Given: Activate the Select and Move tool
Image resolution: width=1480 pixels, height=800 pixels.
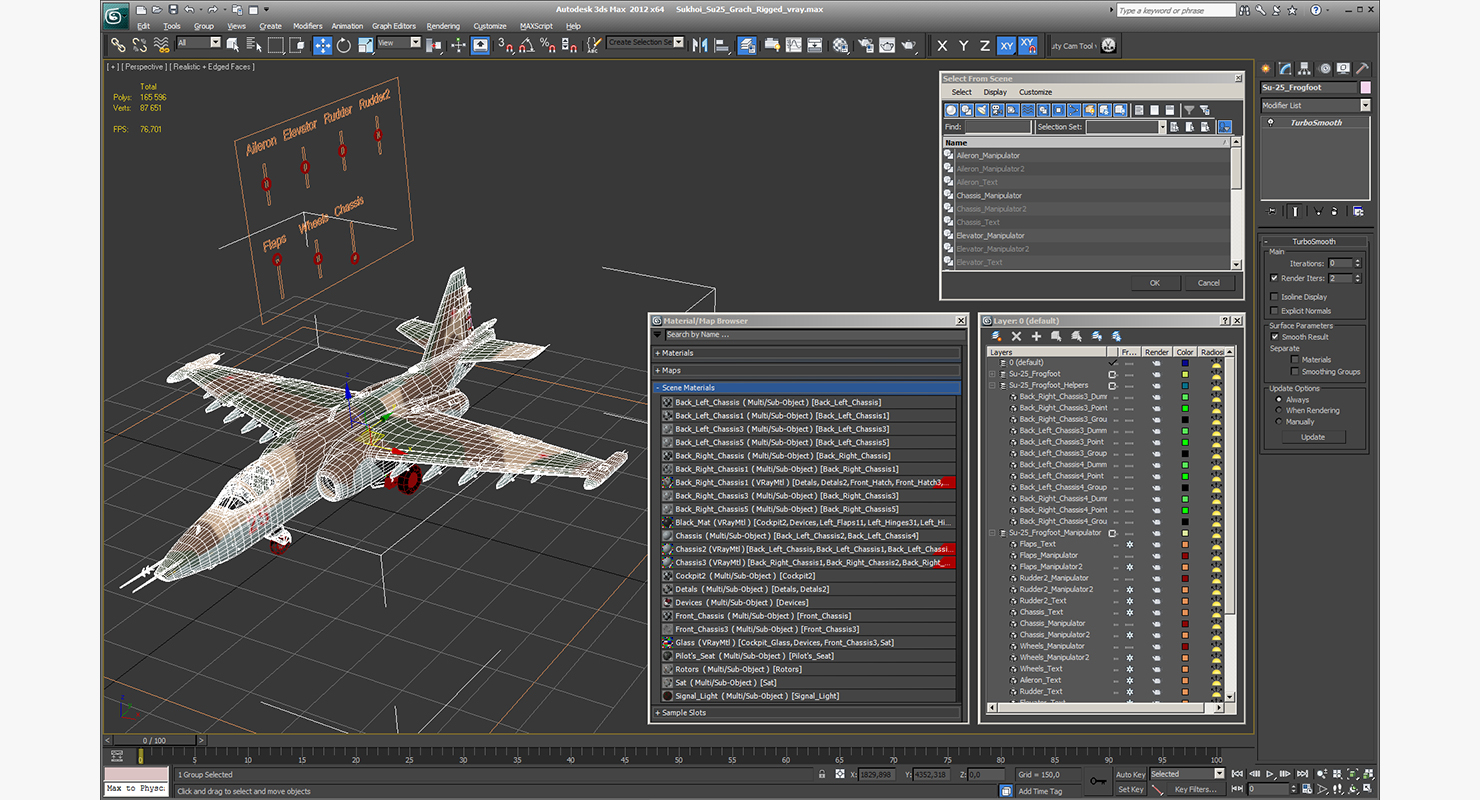Looking at the screenshot, I should click(x=322, y=45).
